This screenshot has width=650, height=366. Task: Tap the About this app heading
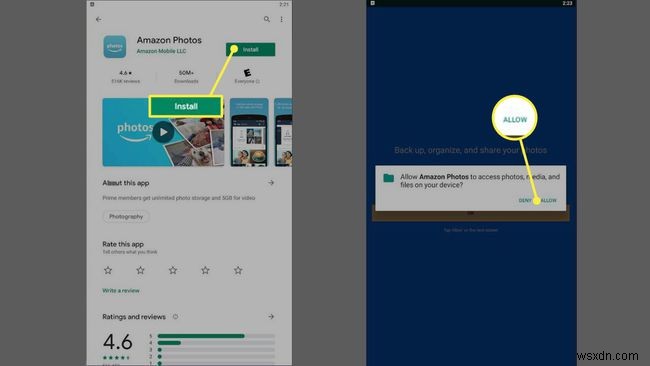point(126,183)
